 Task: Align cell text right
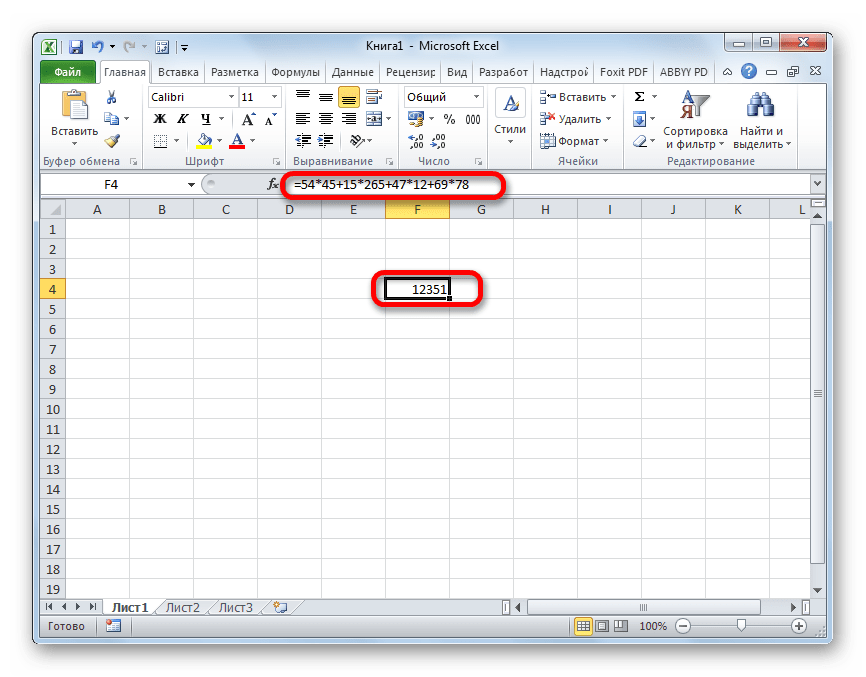[x=348, y=119]
